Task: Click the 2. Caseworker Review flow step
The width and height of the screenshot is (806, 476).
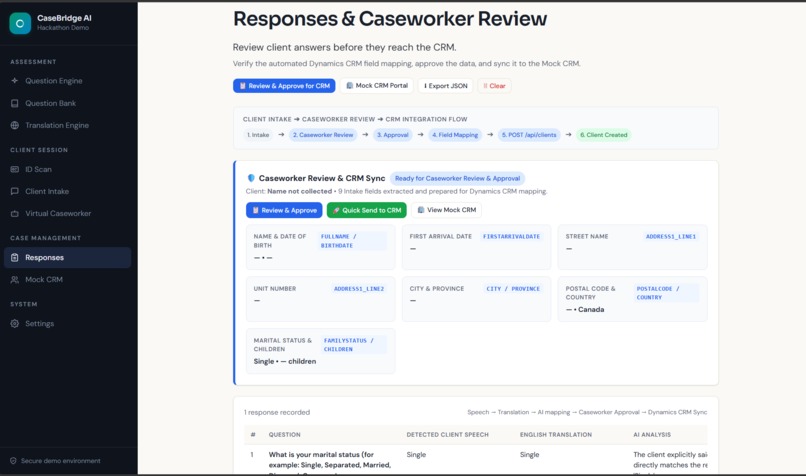Action: point(323,135)
